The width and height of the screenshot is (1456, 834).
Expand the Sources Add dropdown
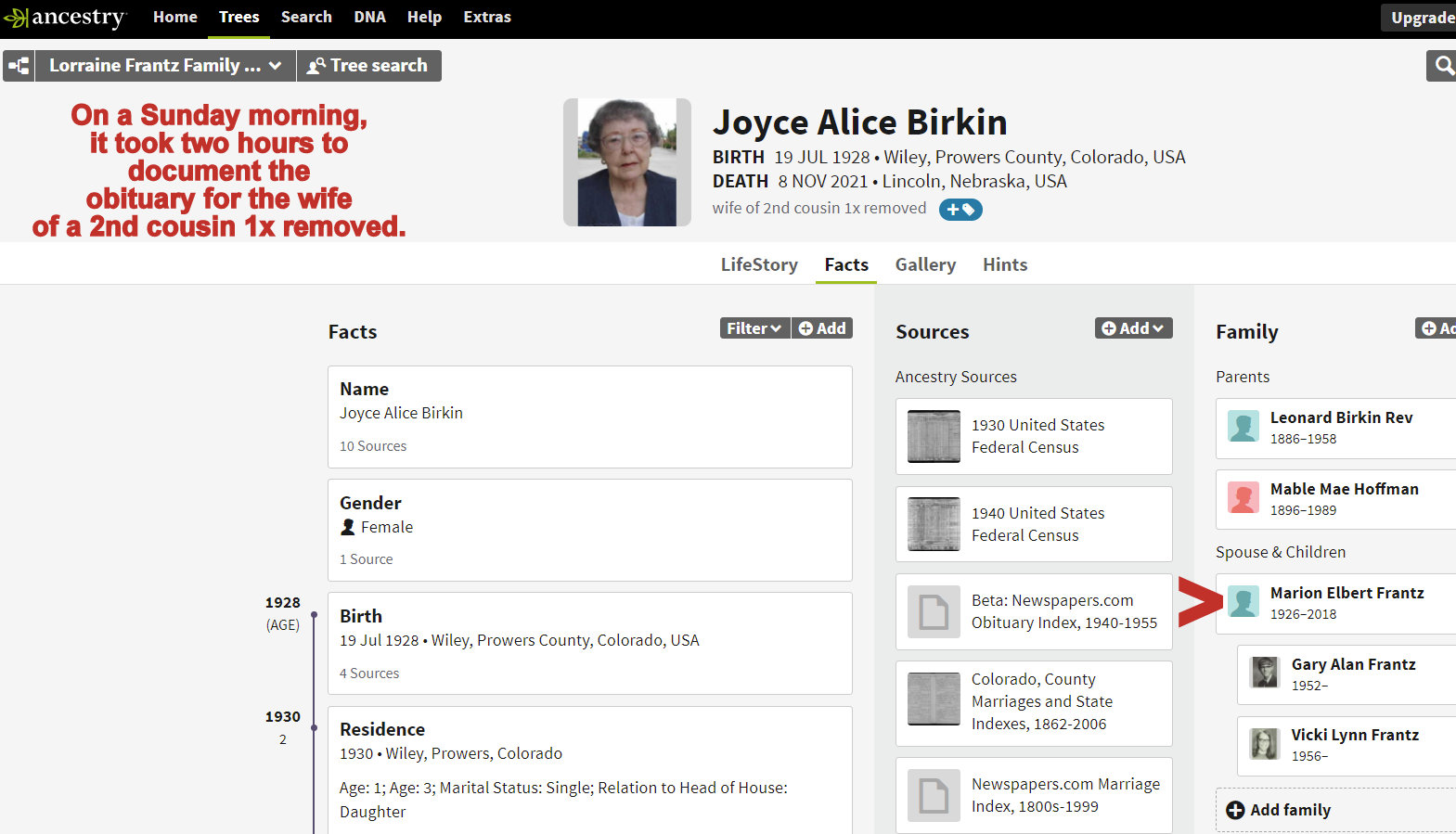point(1133,328)
